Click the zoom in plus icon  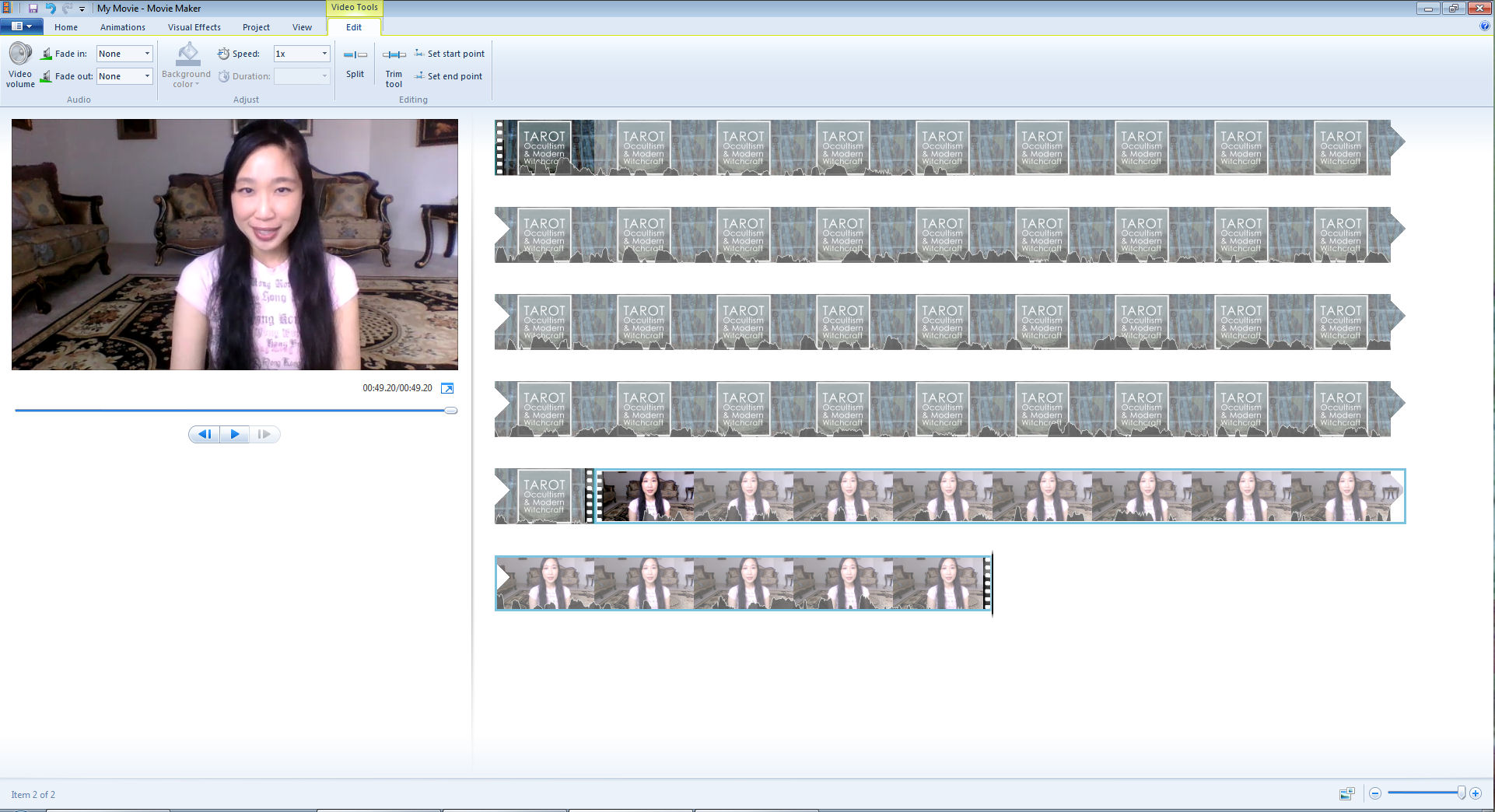(x=1476, y=793)
